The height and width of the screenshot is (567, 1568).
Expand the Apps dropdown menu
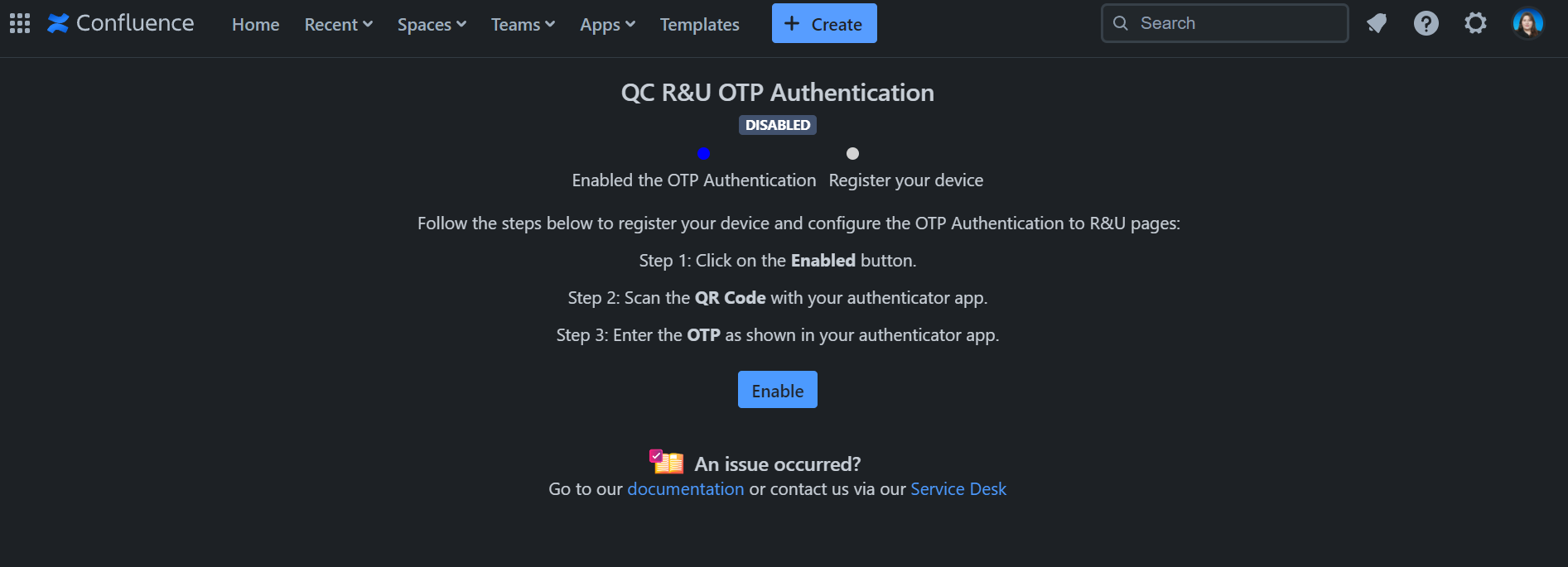point(607,25)
